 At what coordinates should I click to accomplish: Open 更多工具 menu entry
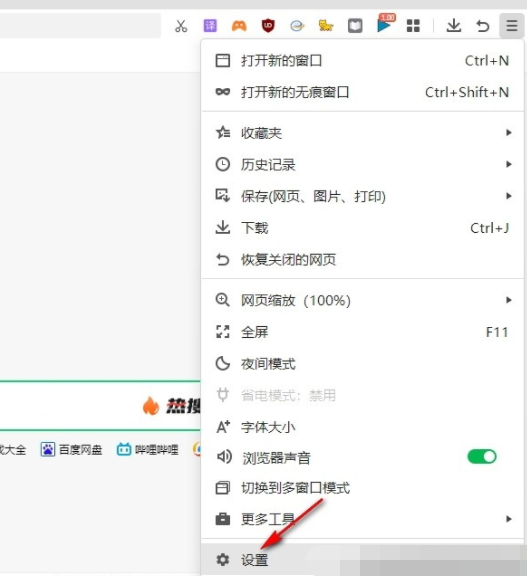[362, 519]
